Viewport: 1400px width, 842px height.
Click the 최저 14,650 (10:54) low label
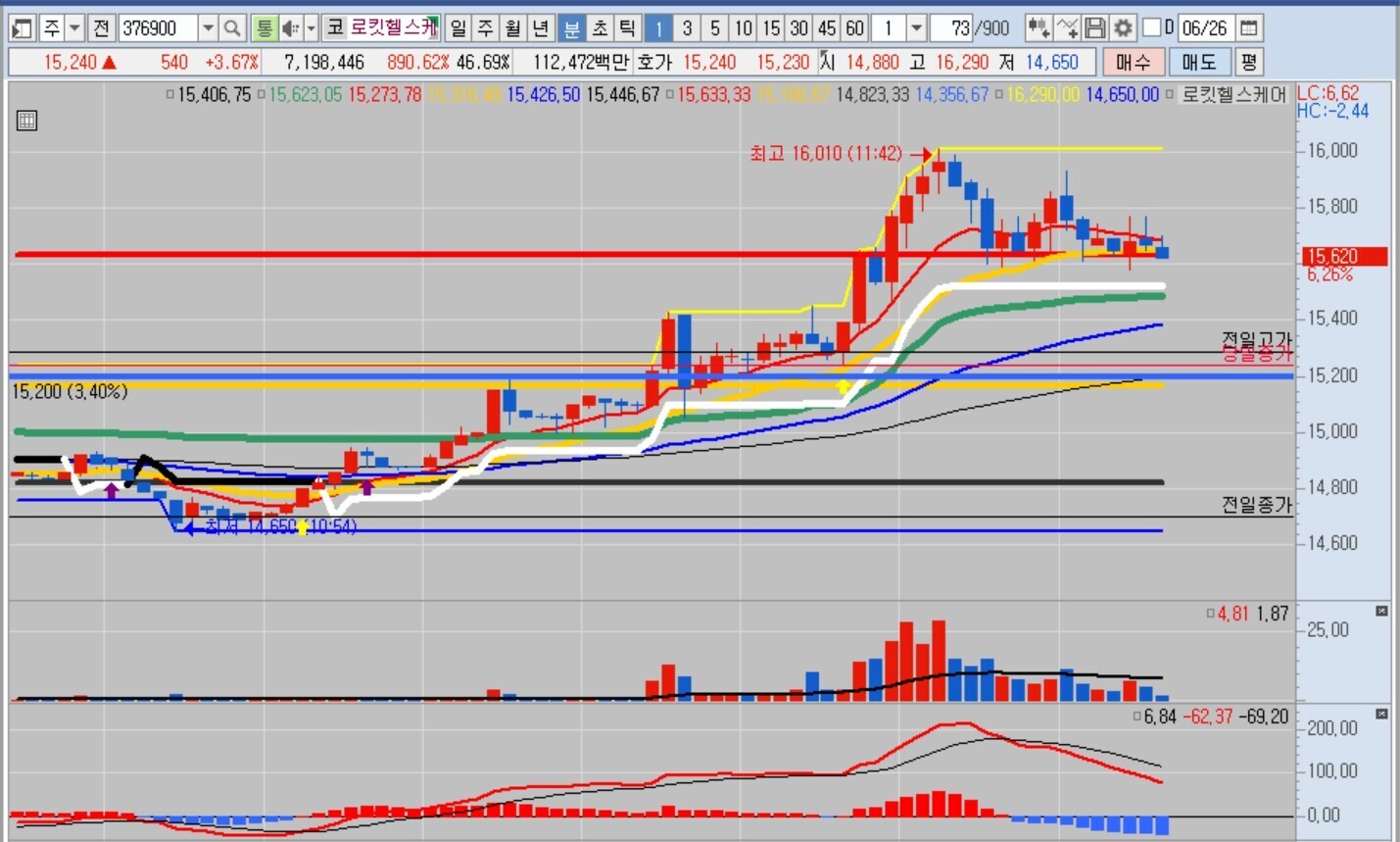point(281,527)
